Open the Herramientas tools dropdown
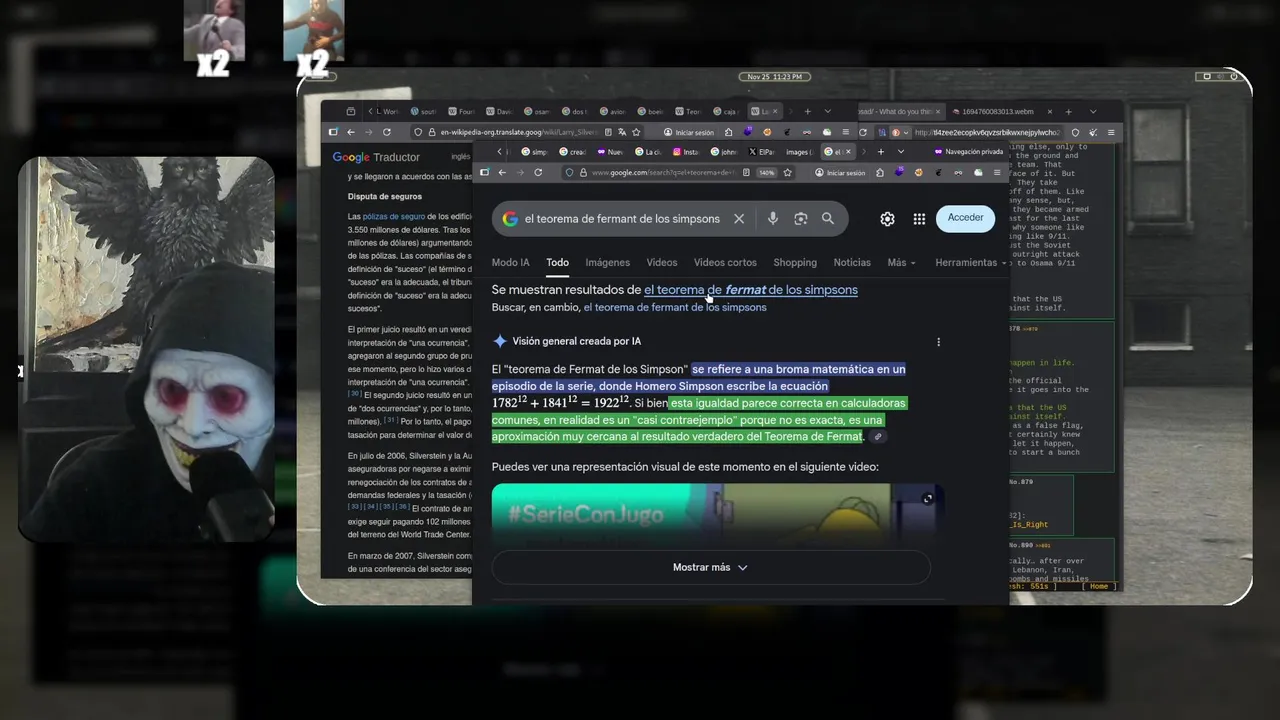Screen dimensions: 1280x720 click(x=971, y=263)
